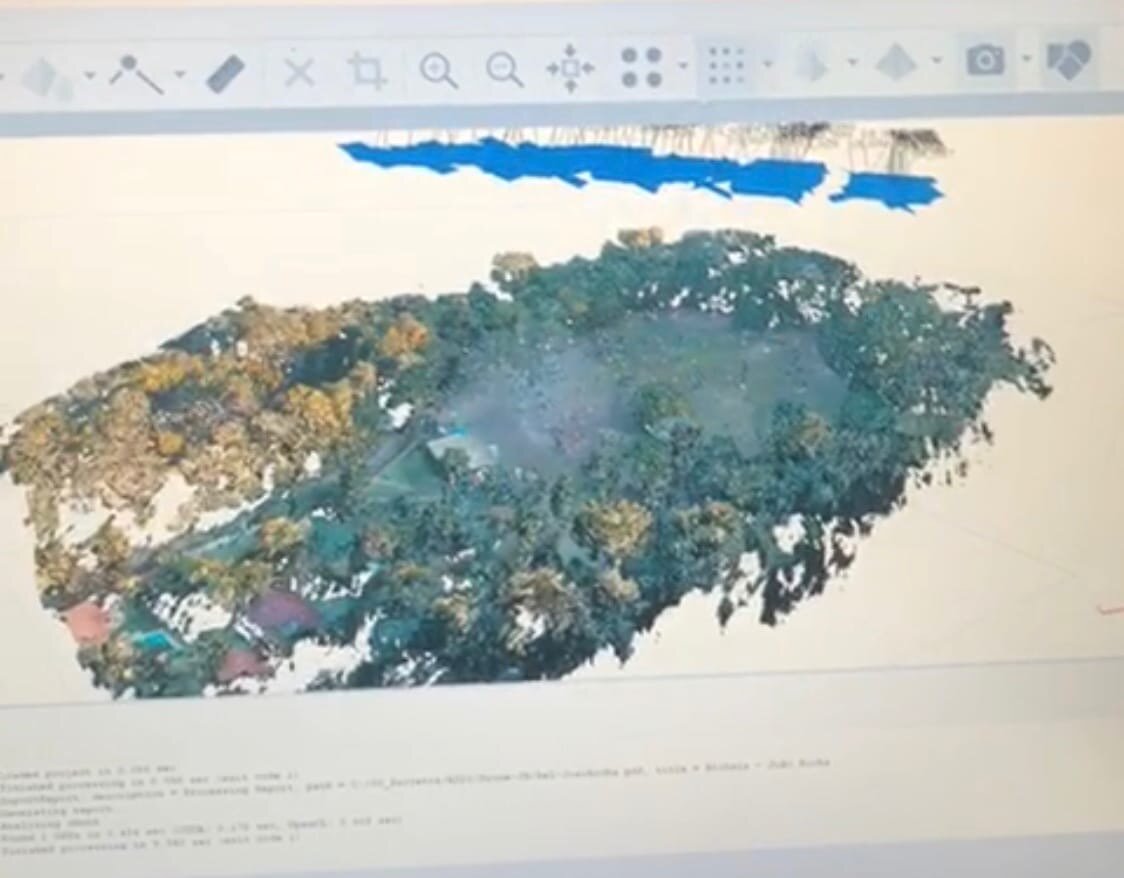Zoom out with the magnifier minus
Screen dimensions: 1124x878
point(504,70)
